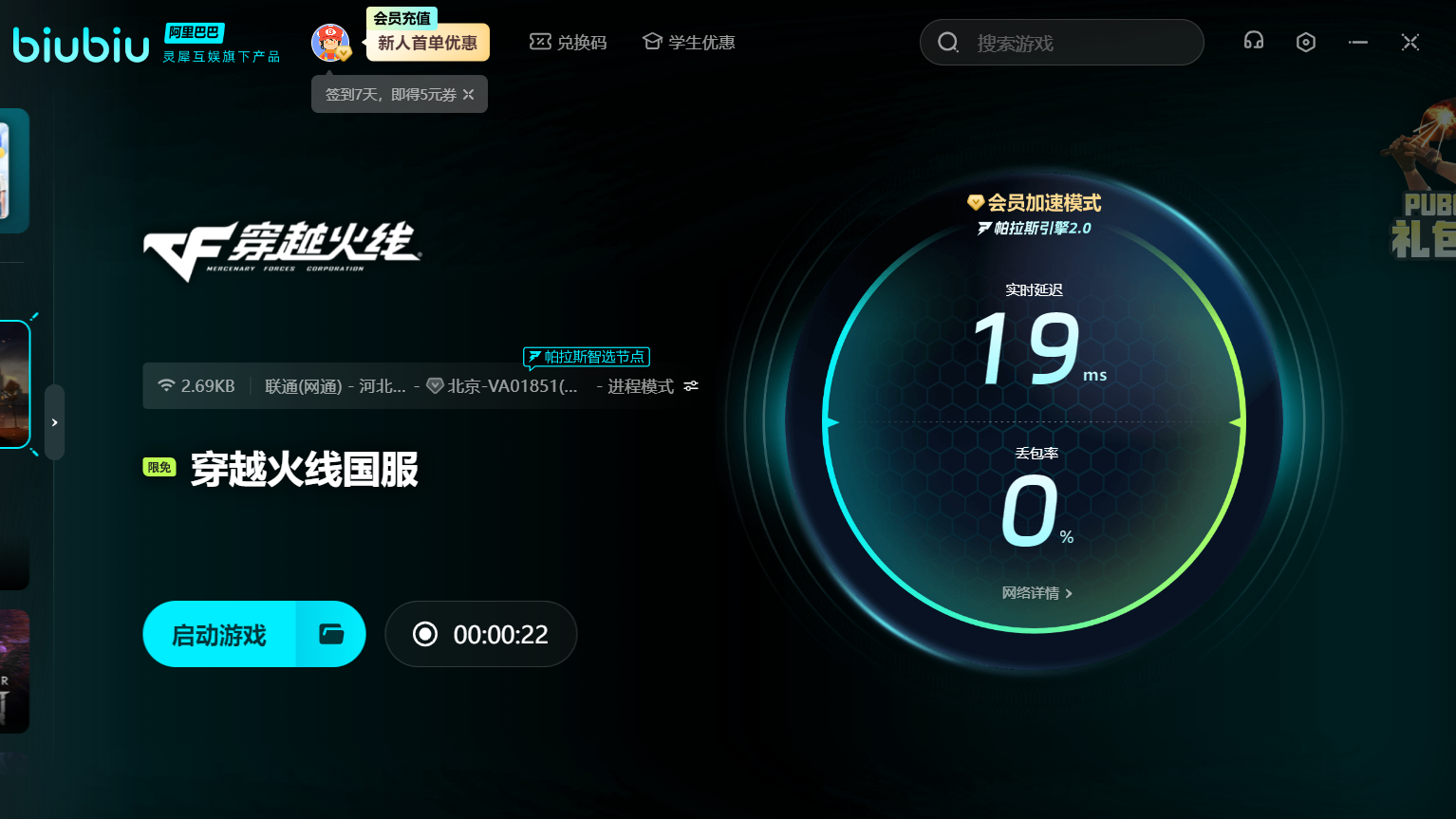
Task: Click the biubiu logo
Action: tap(81, 45)
